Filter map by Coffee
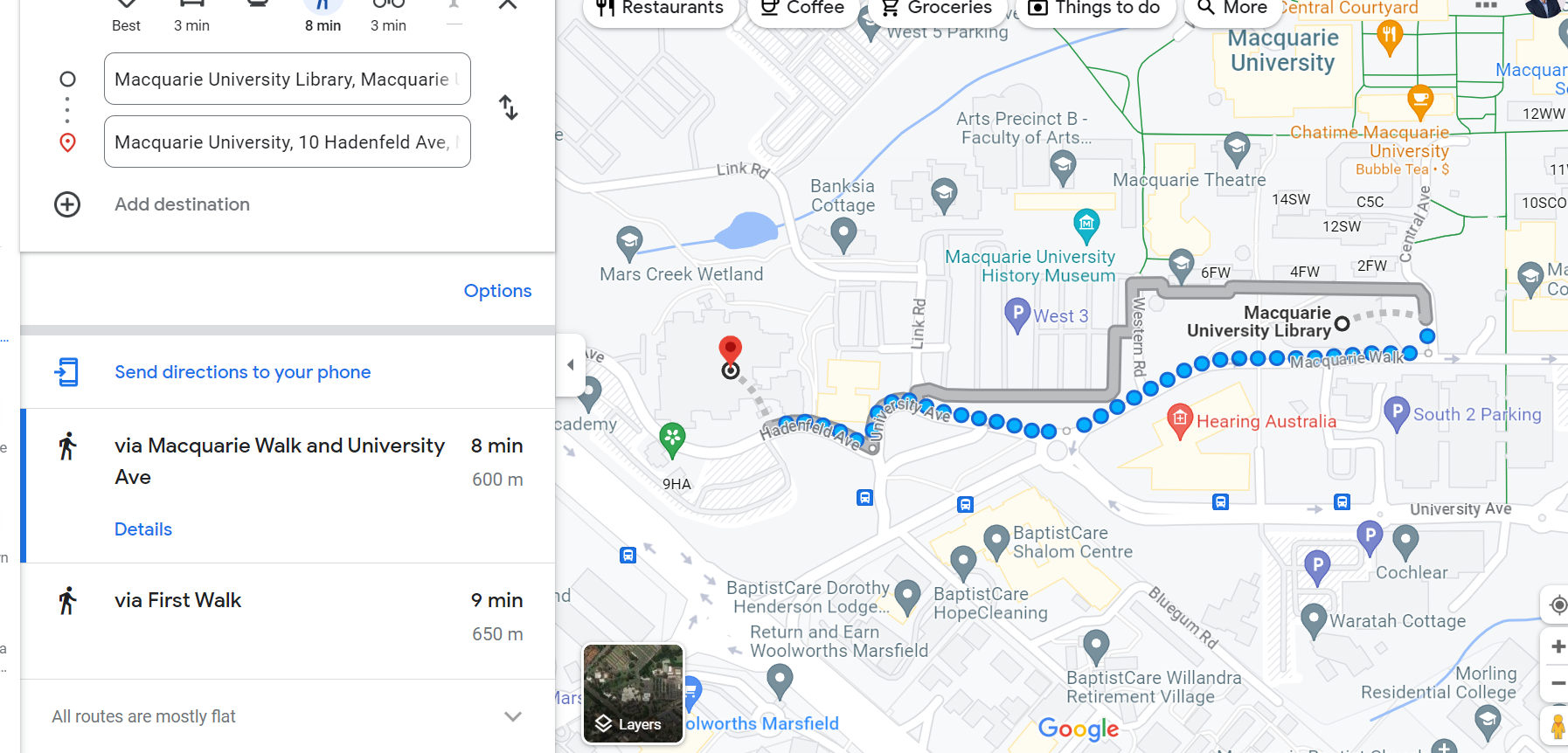The width and height of the screenshot is (1568, 753). point(802,9)
